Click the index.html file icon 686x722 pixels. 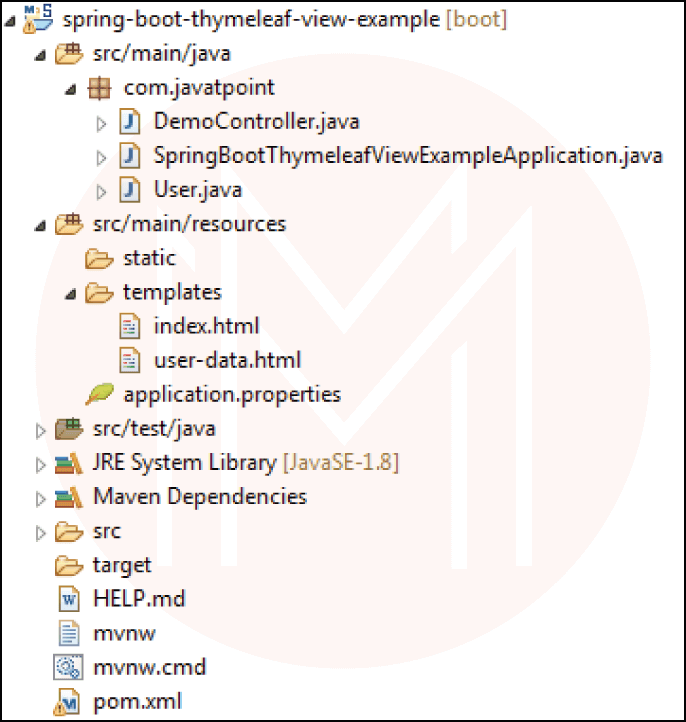130,326
